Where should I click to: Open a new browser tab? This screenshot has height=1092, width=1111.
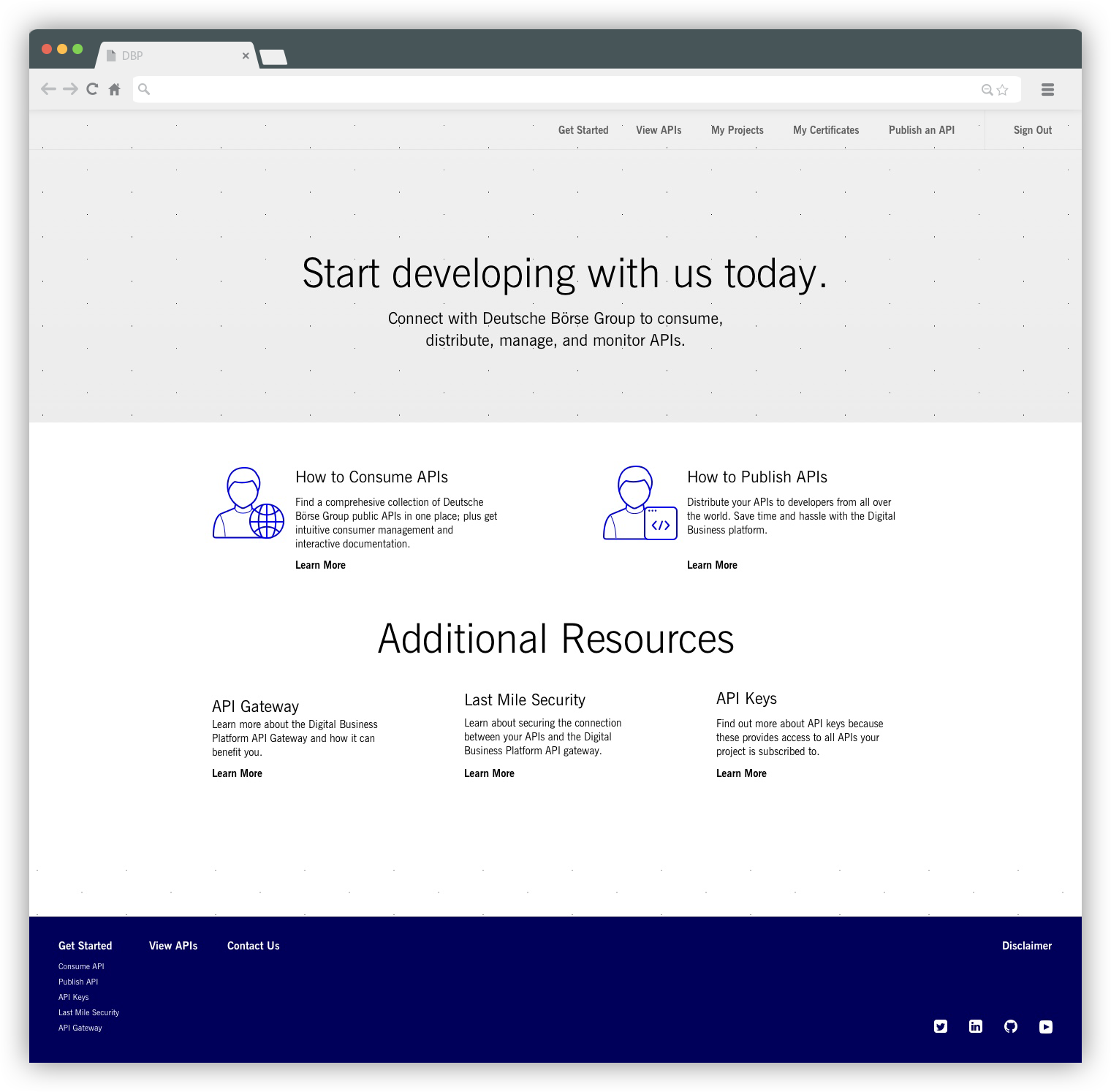tap(273, 57)
